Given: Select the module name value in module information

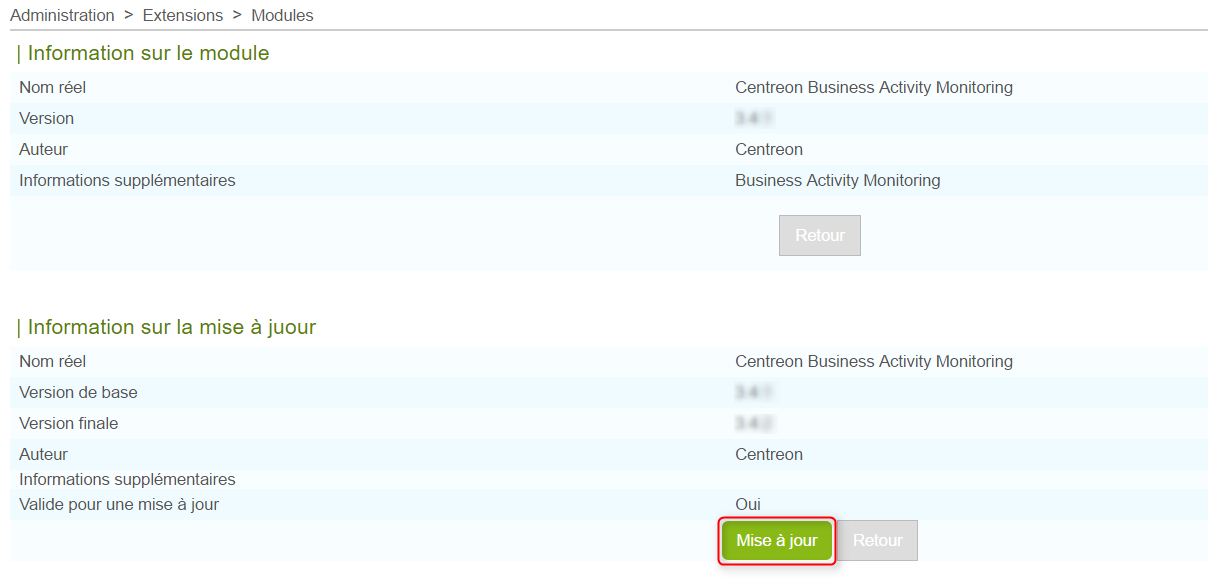Looking at the screenshot, I should tap(873, 87).
